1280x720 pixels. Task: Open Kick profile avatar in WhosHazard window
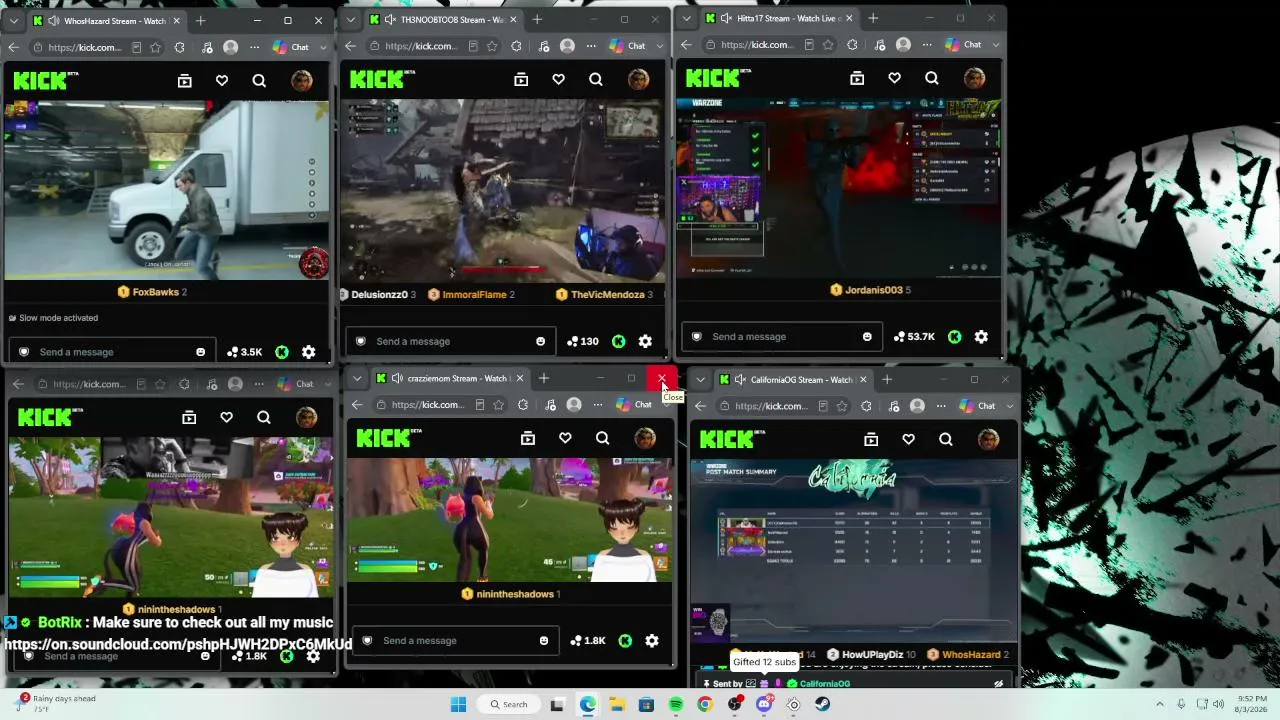pyautogui.click(x=301, y=81)
